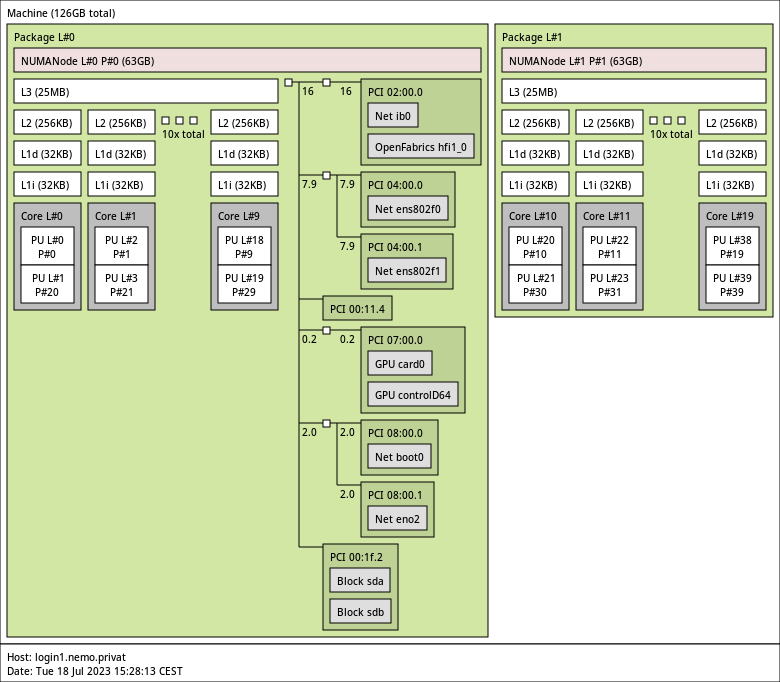
Task: Select PU L#20 P#10 box
Action: coord(535,247)
